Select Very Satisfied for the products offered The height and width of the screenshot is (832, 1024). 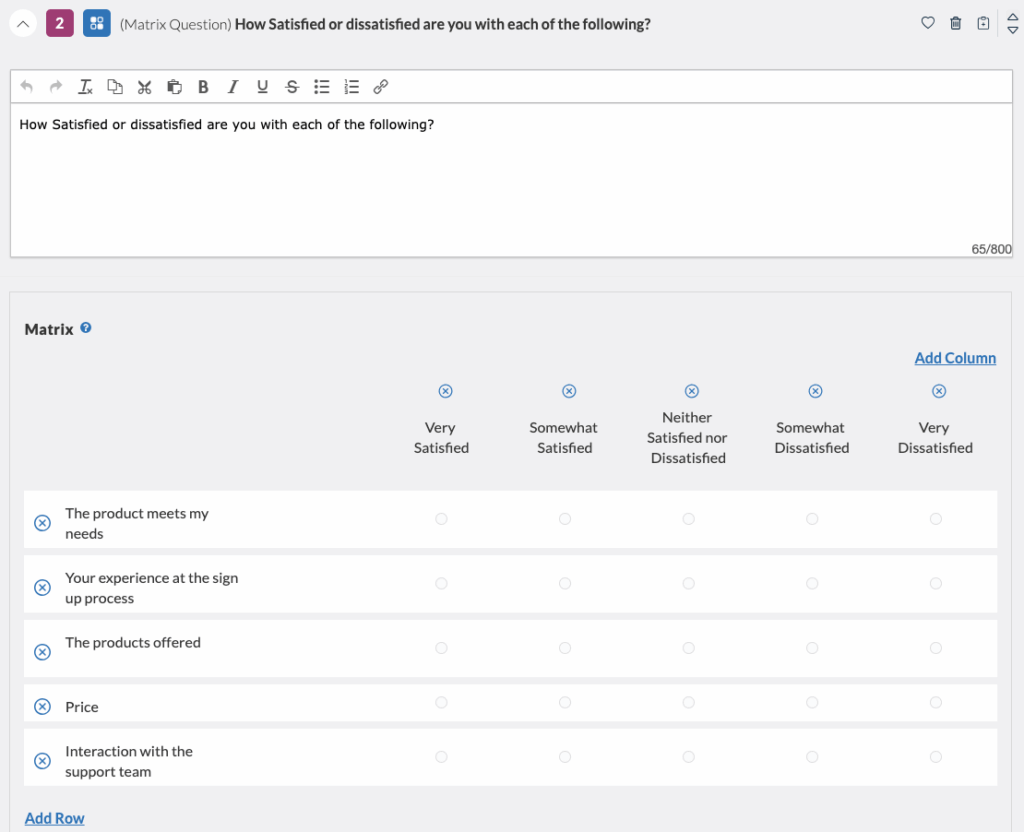pyautogui.click(x=441, y=647)
